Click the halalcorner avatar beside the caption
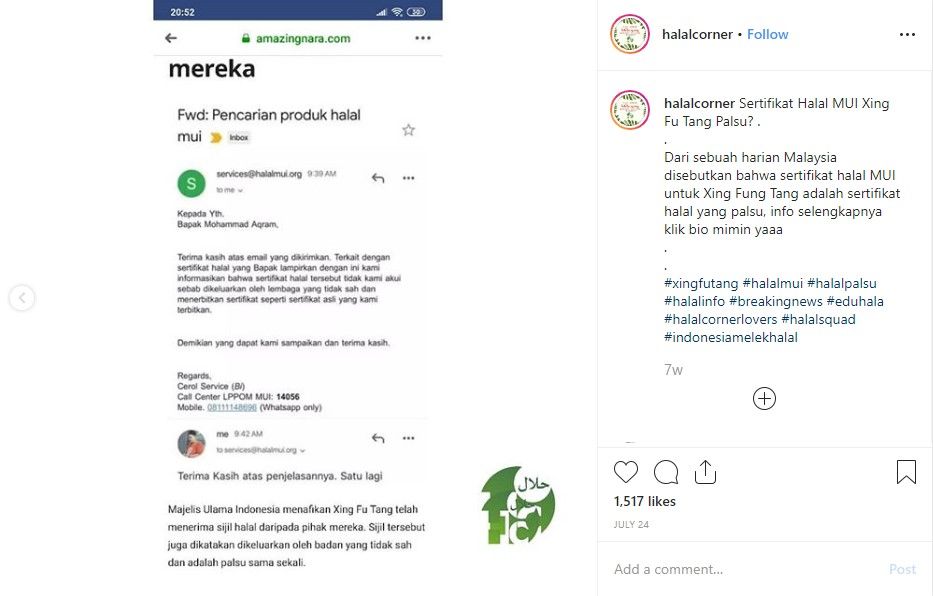 coord(630,110)
